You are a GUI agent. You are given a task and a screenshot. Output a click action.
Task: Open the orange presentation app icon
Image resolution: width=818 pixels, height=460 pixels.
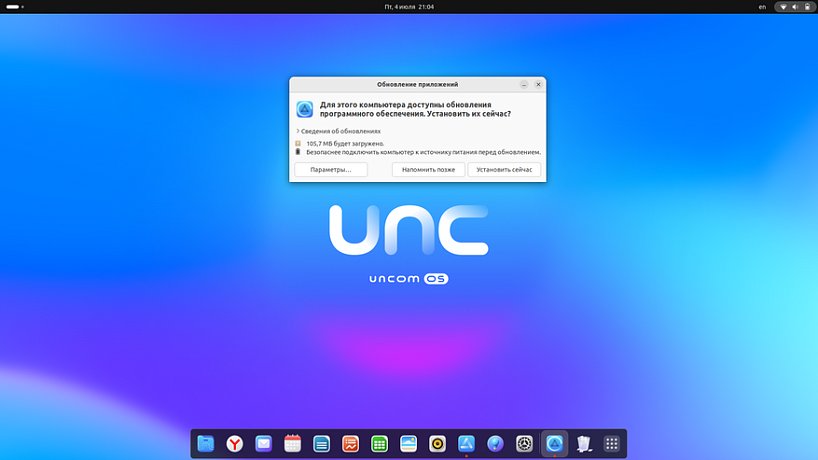pos(350,444)
